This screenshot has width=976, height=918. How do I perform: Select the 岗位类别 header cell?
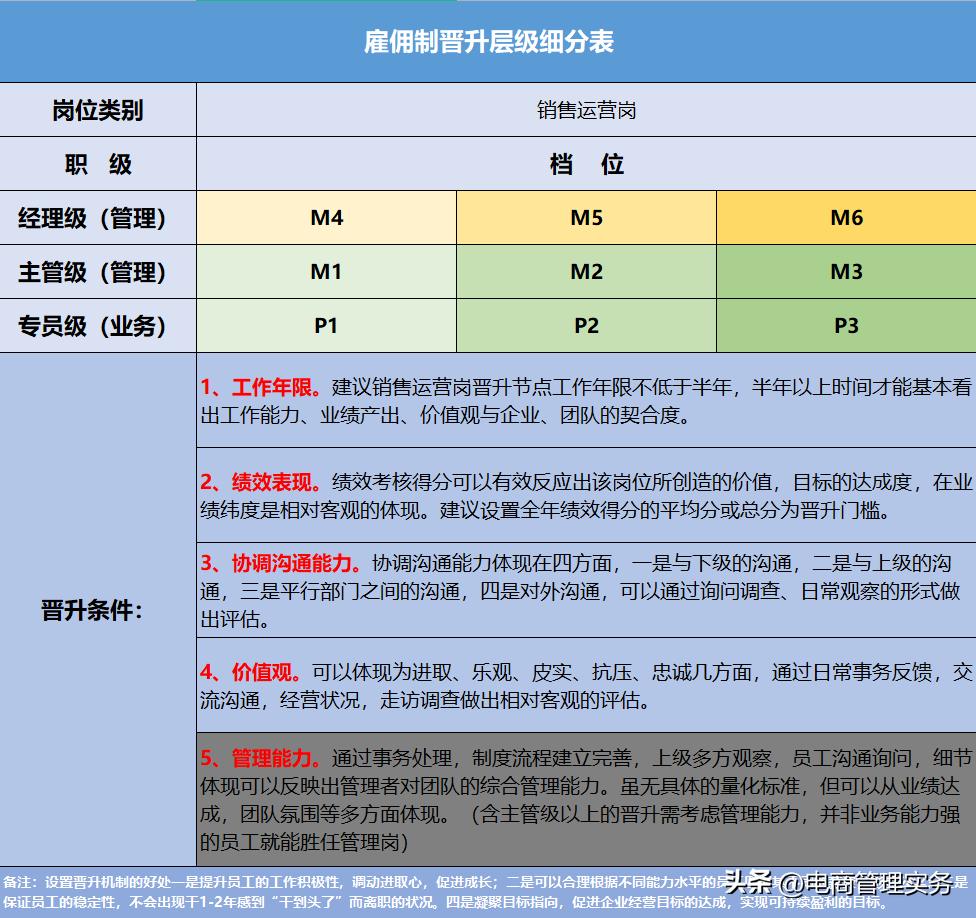[97, 110]
